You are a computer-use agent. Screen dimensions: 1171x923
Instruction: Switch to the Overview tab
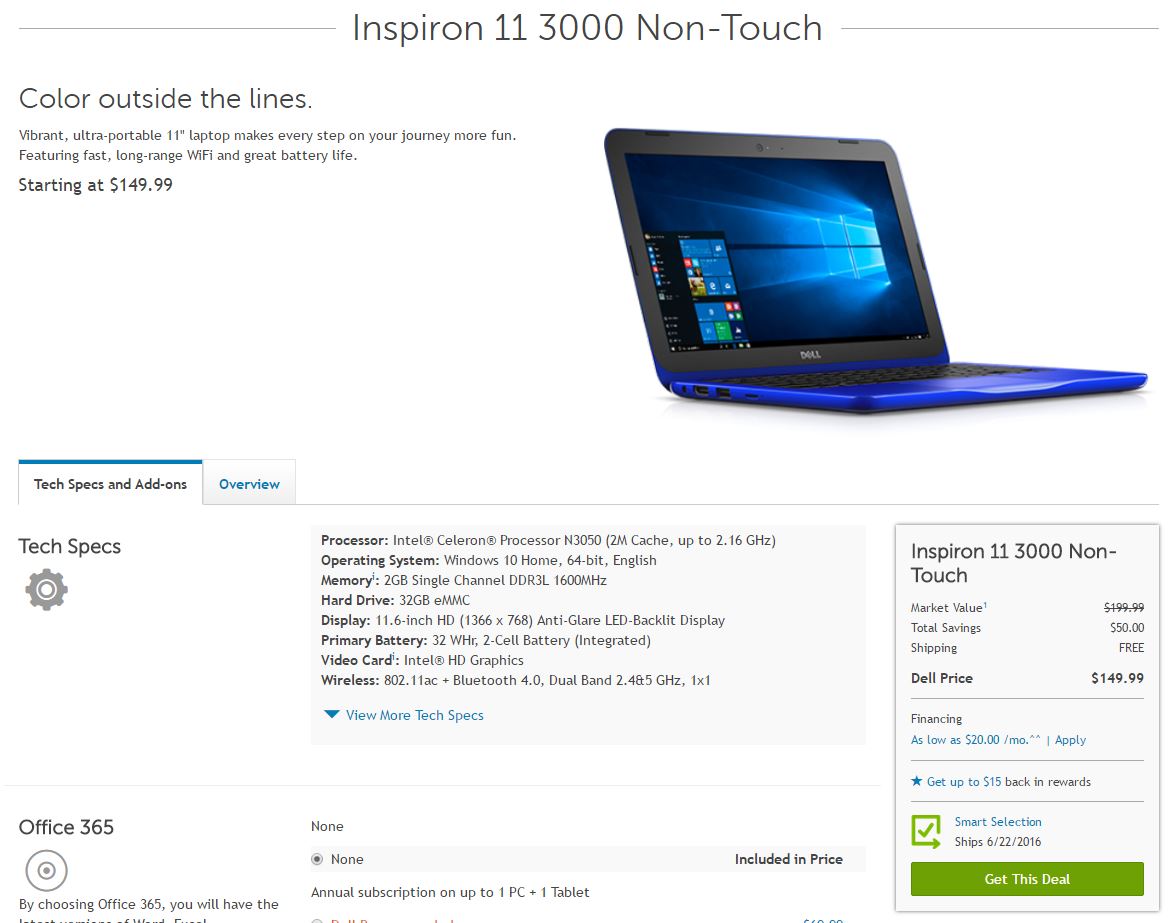(249, 484)
